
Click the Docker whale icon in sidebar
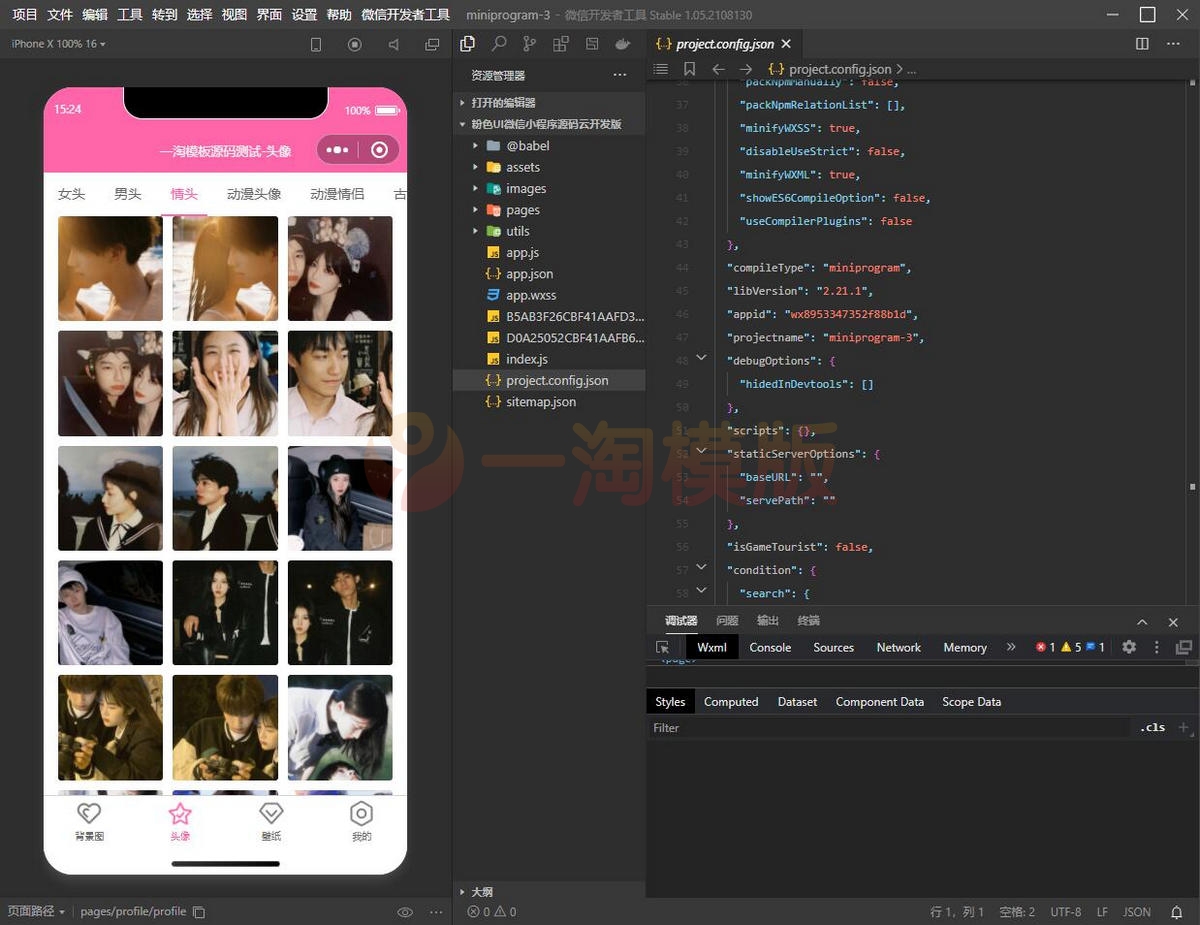coord(623,44)
